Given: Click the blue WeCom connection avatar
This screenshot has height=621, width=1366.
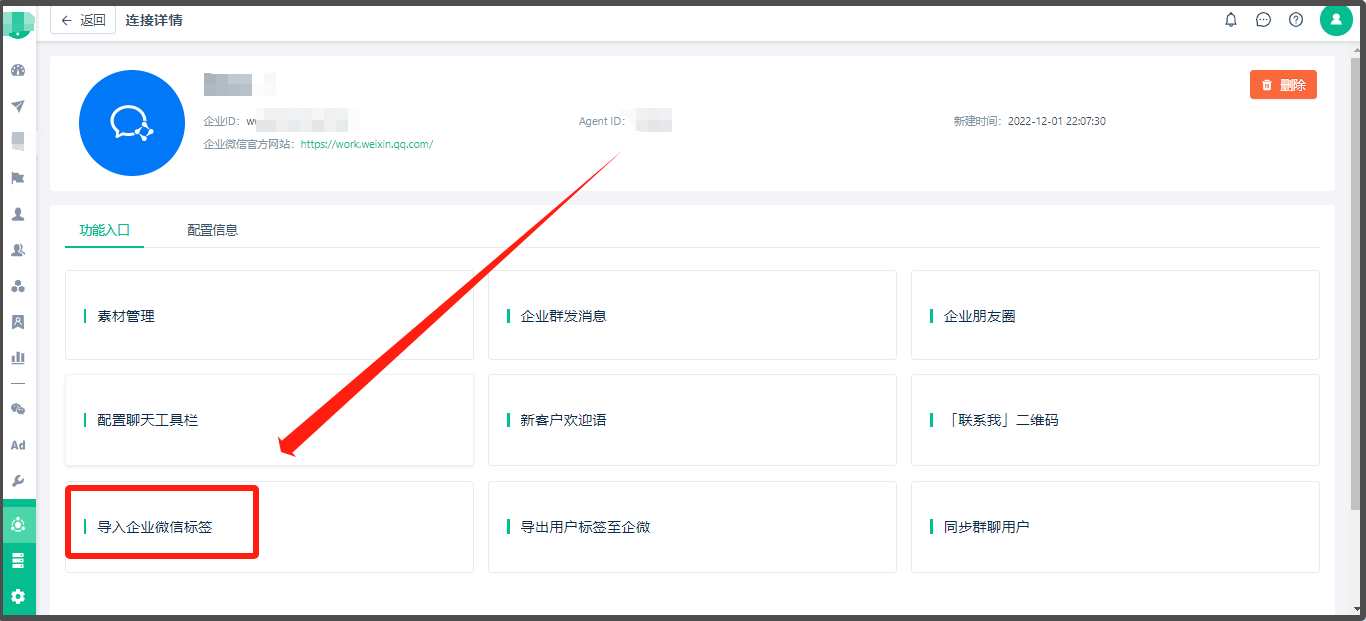Looking at the screenshot, I should click(x=132, y=123).
